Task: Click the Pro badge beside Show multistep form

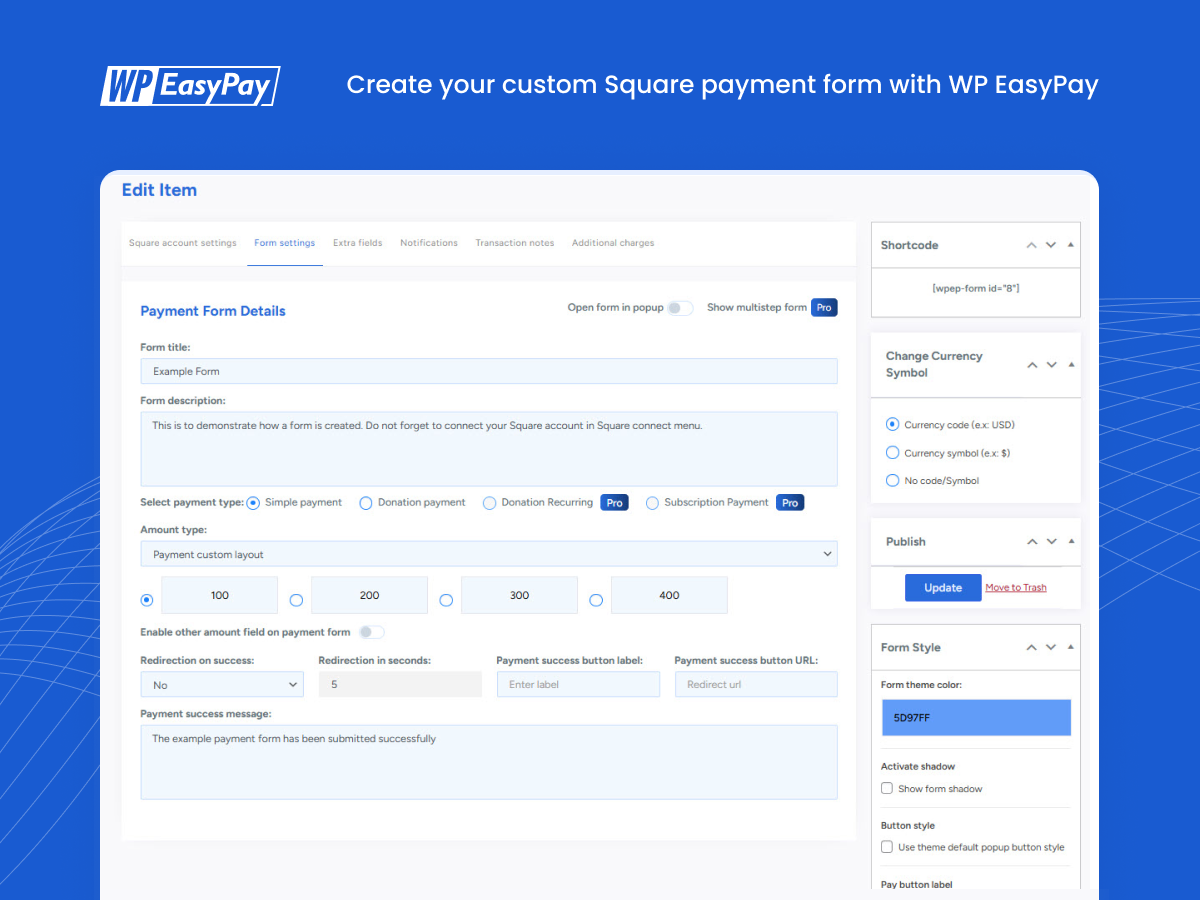Action: pyautogui.click(x=824, y=307)
